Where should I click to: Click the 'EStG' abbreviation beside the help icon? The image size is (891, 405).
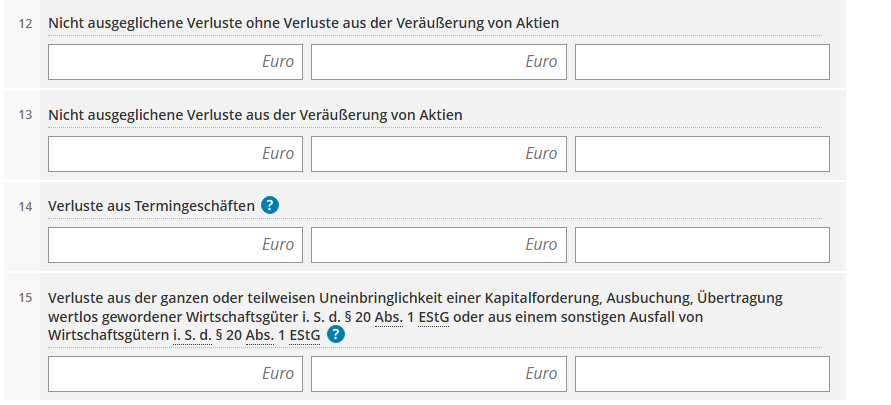coord(304,336)
